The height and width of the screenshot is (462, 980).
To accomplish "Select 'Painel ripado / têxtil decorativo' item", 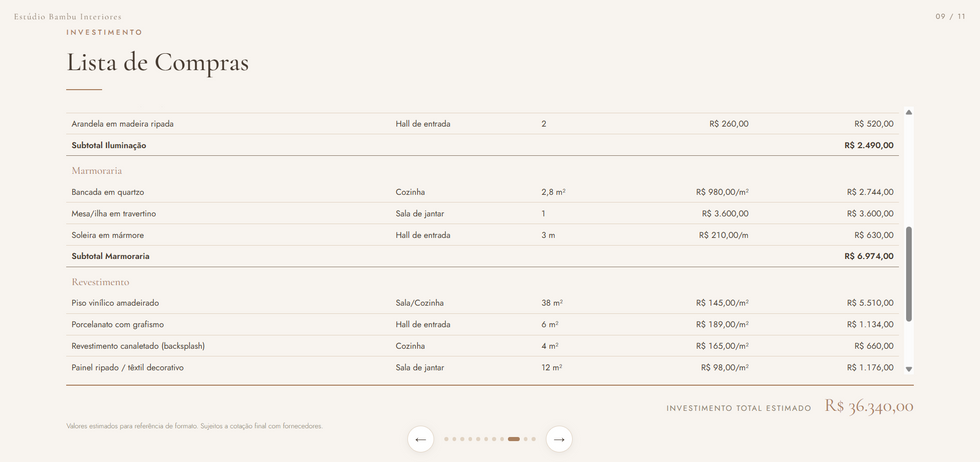I will click(128, 368).
